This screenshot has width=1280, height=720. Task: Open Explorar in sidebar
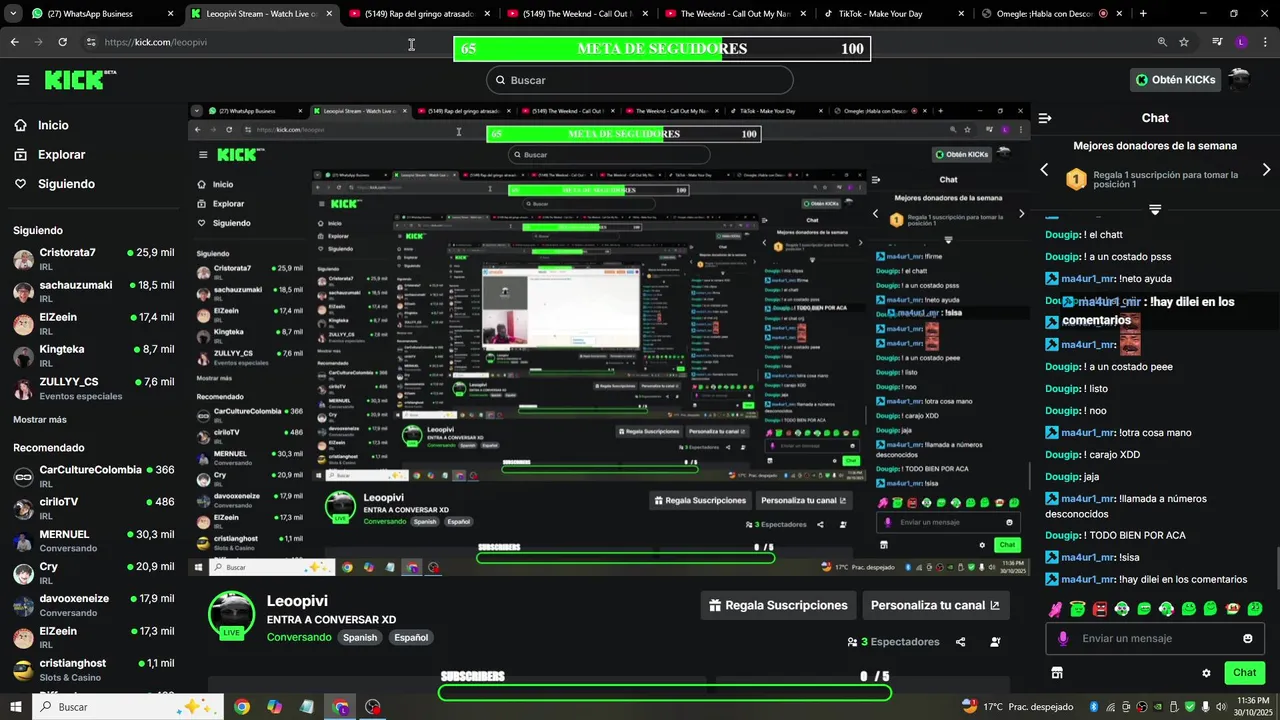click(49, 155)
